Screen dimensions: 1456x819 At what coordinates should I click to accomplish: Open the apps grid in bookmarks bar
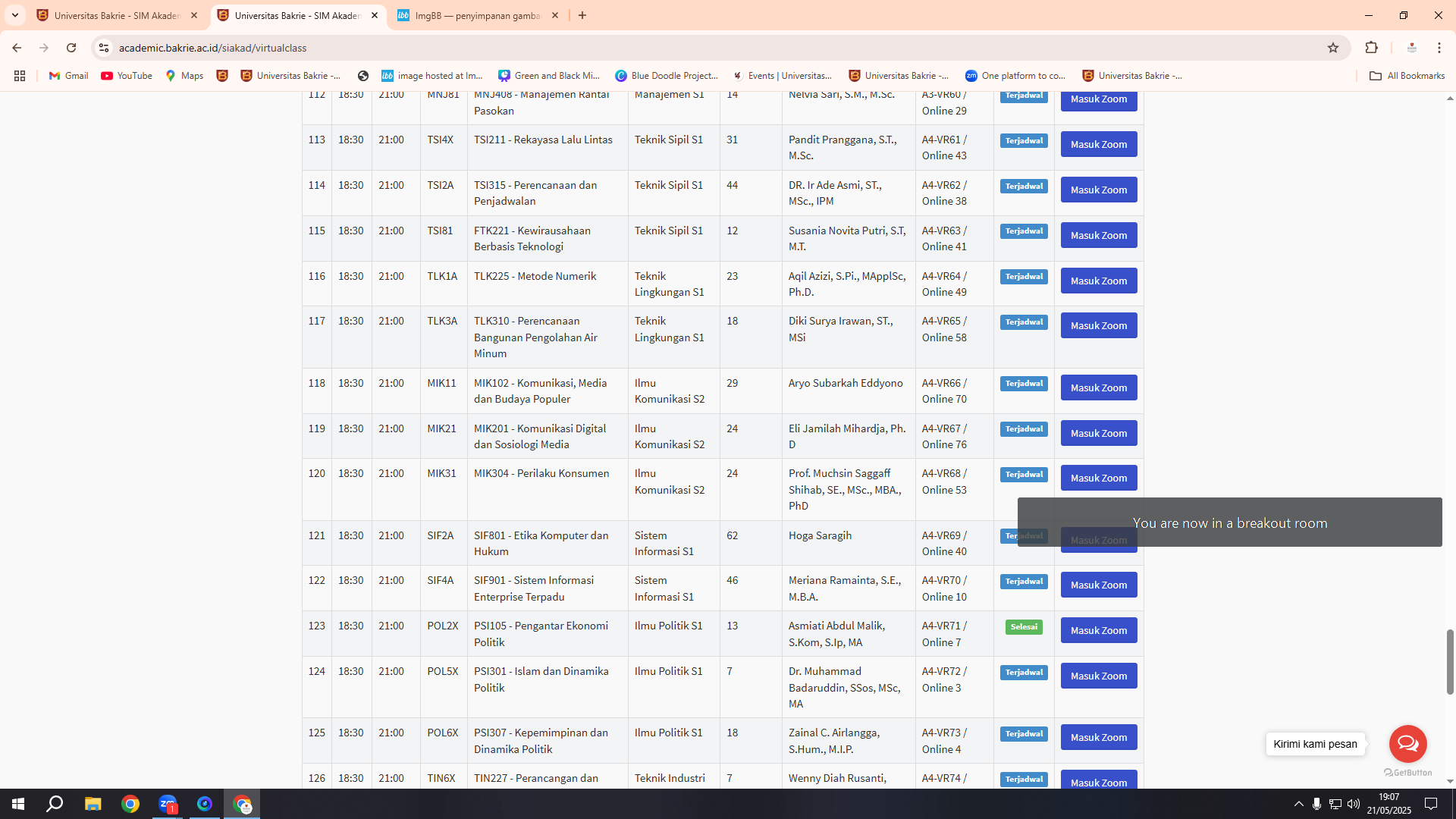20,76
